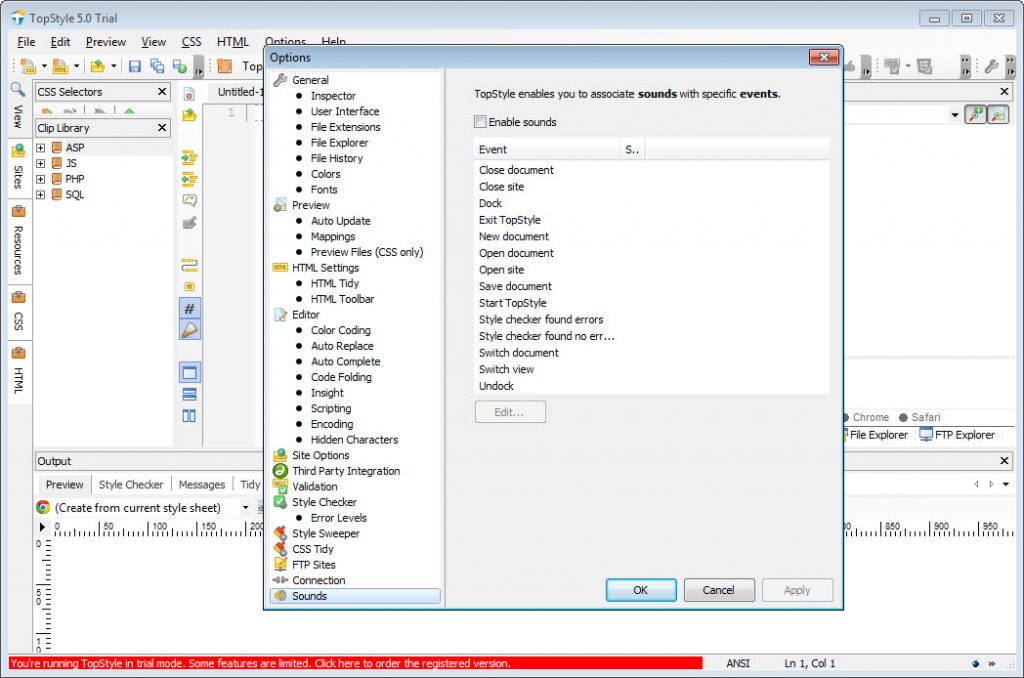Open the Open-file dropdown arrow
The height and width of the screenshot is (678, 1024).
click(114, 66)
